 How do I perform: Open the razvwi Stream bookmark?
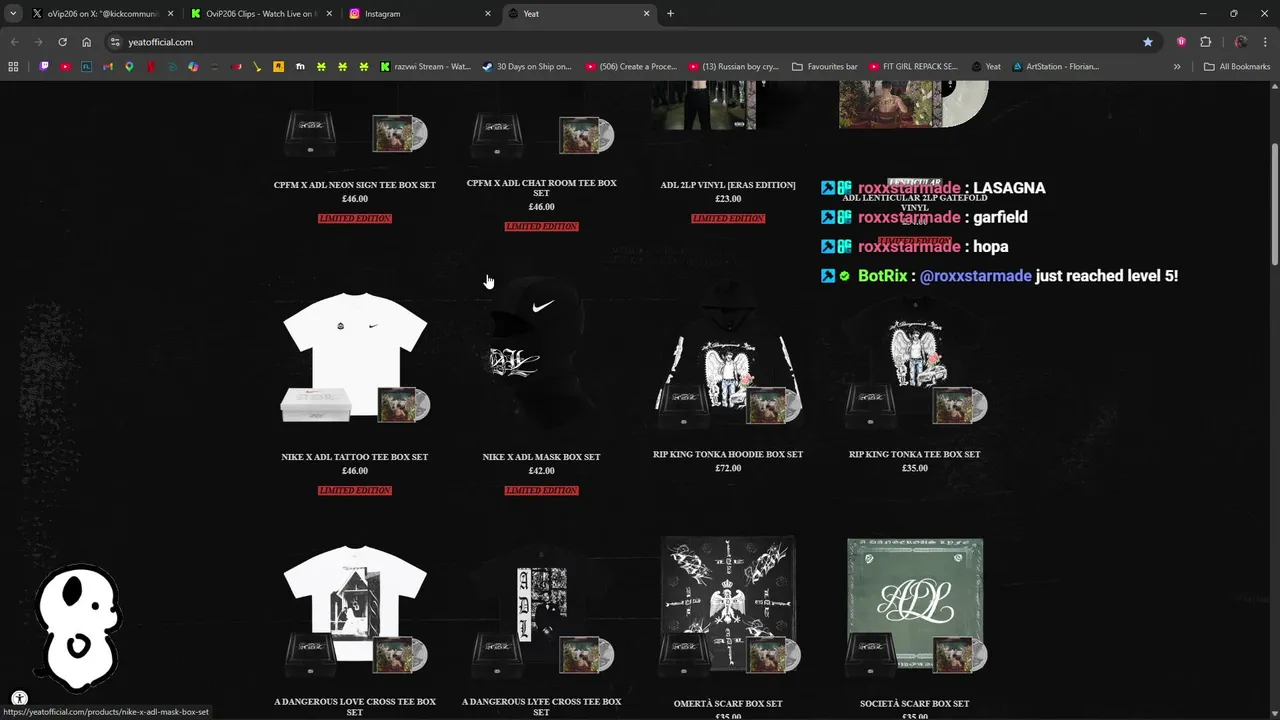point(425,67)
